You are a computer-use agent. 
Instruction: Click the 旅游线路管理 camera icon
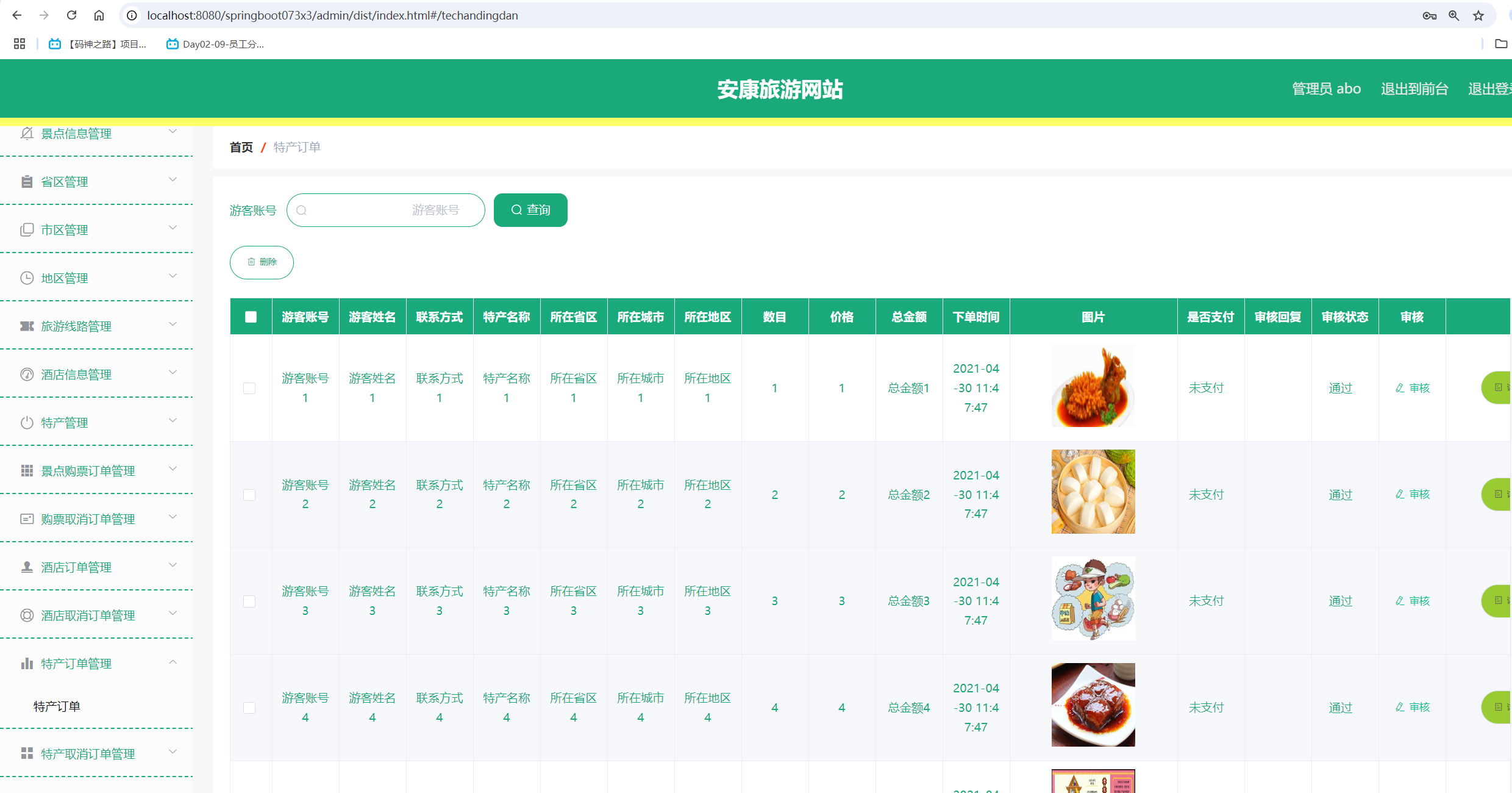coord(27,326)
